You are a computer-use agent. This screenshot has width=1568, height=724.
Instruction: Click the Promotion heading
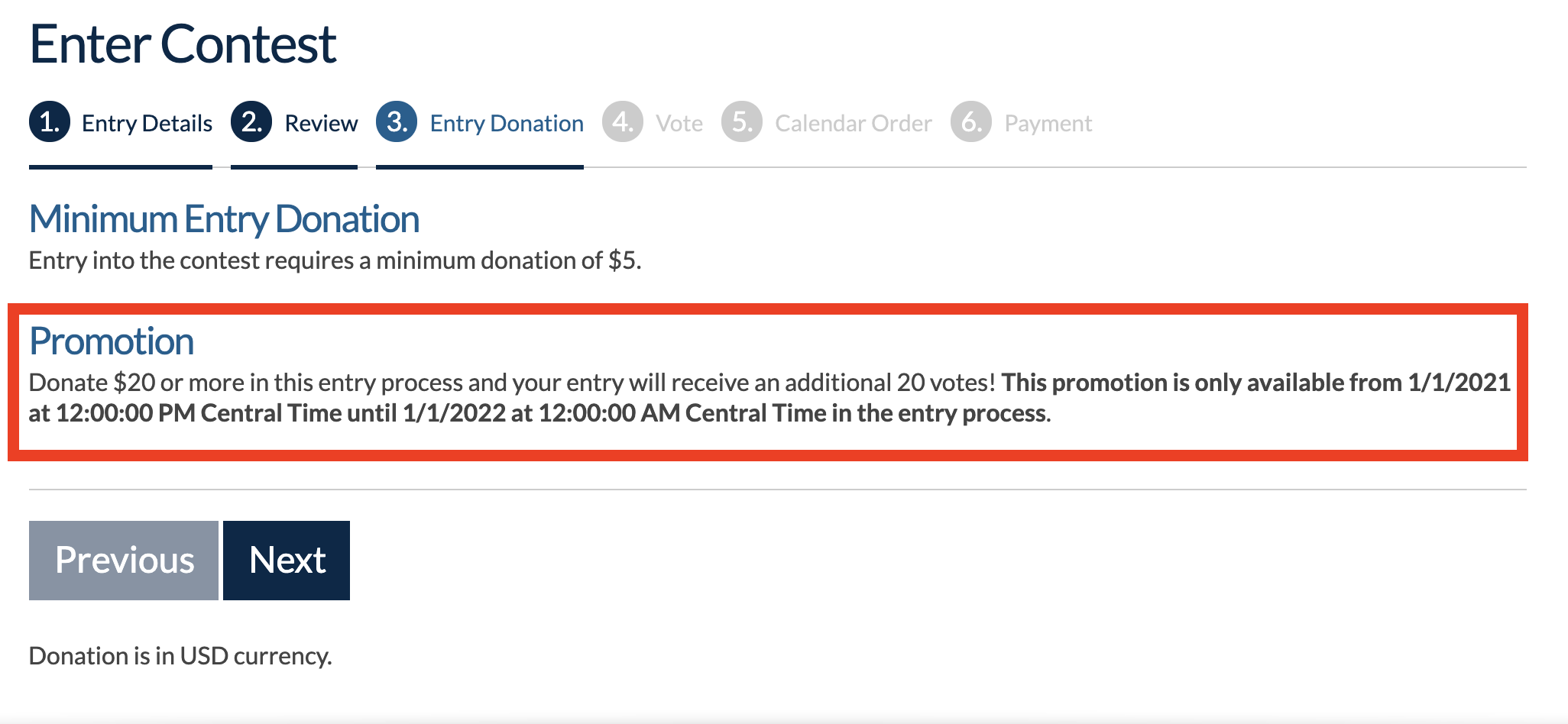pyautogui.click(x=112, y=341)
